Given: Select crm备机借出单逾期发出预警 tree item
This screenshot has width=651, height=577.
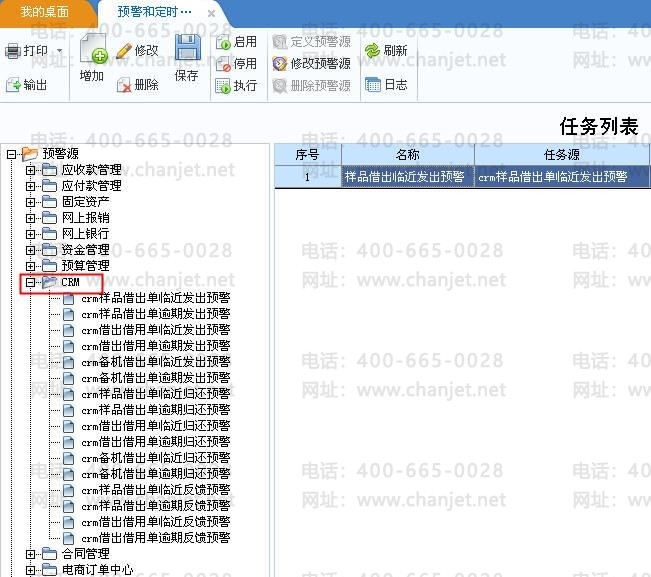Looking at the screenshot, I should 156,378.
